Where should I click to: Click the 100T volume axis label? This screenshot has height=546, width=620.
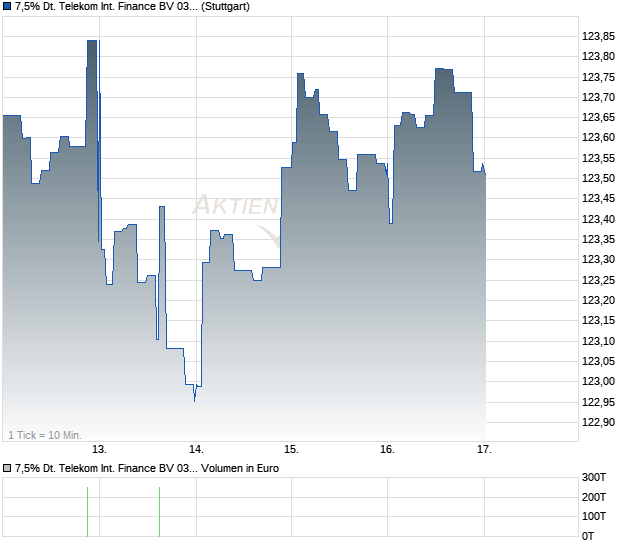click(x=594, y=516)
